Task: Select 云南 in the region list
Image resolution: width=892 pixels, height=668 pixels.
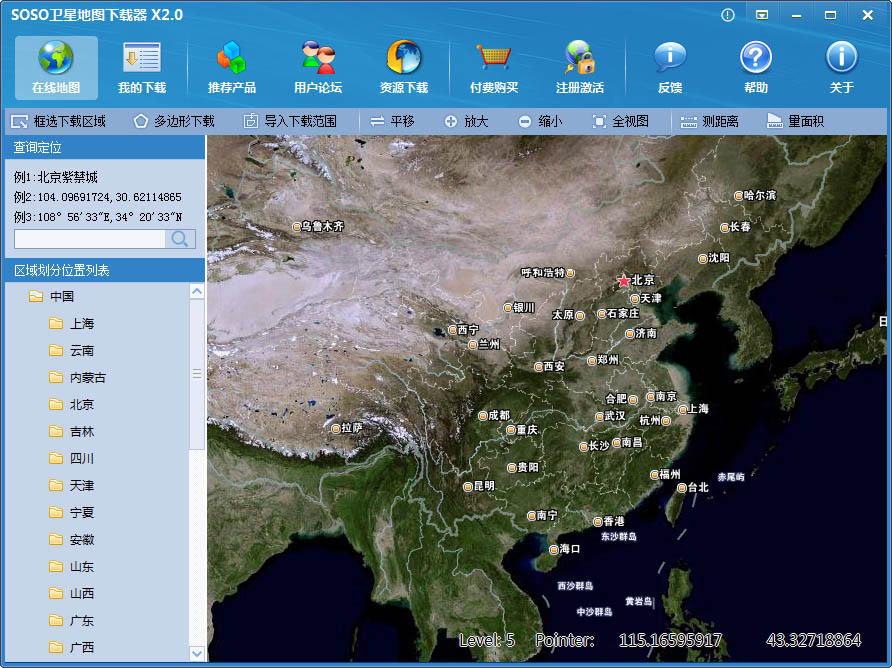Action: pos(82,351)
